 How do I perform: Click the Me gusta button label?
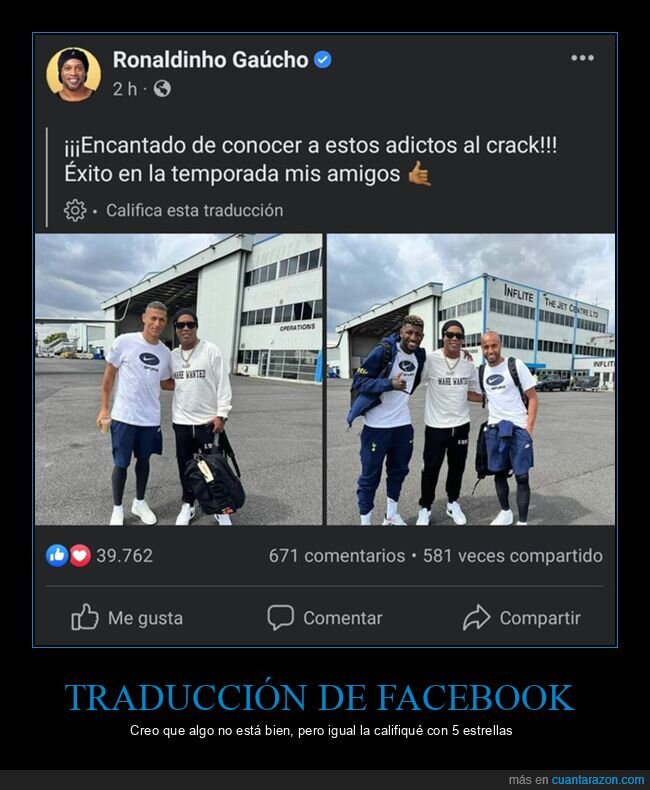tap(145, 618)
